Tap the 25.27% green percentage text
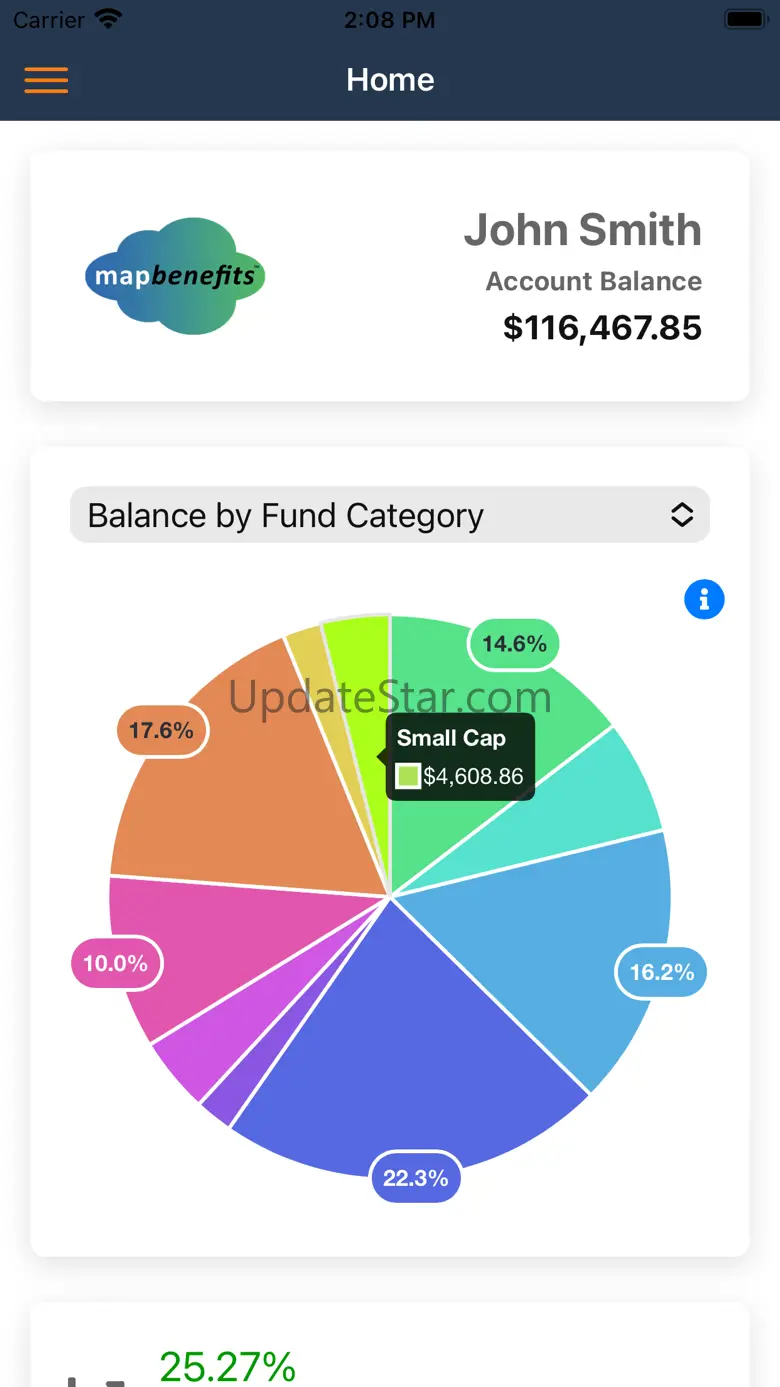Viewport: 780px width, 1387px height. (x=228, y=1366)
